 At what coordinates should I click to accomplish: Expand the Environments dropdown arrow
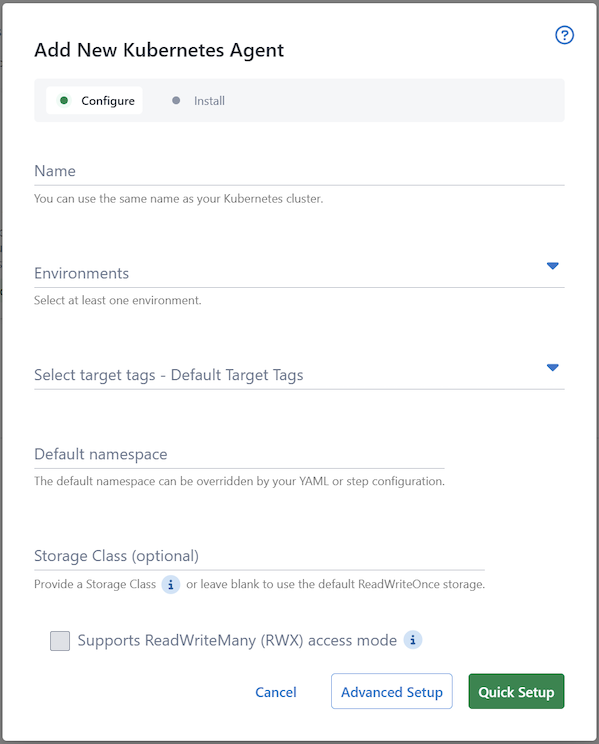click(552, 266)
